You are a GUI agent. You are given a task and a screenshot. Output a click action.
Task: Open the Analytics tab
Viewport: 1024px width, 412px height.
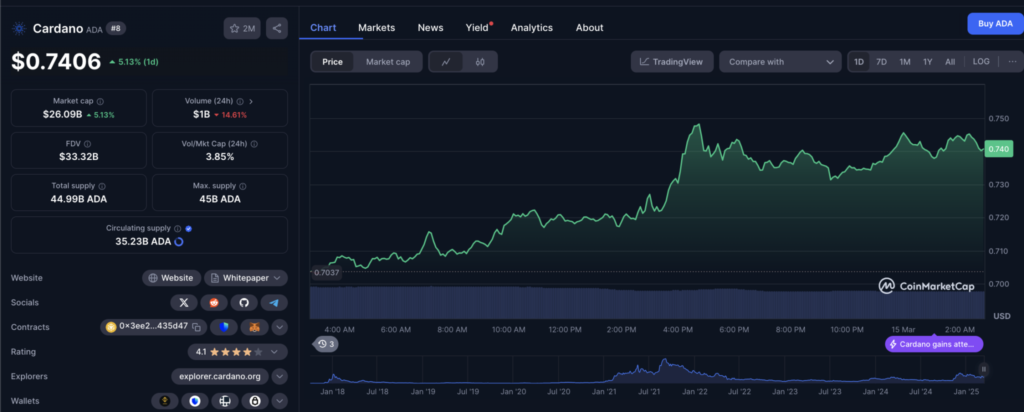tap(531, 27)
